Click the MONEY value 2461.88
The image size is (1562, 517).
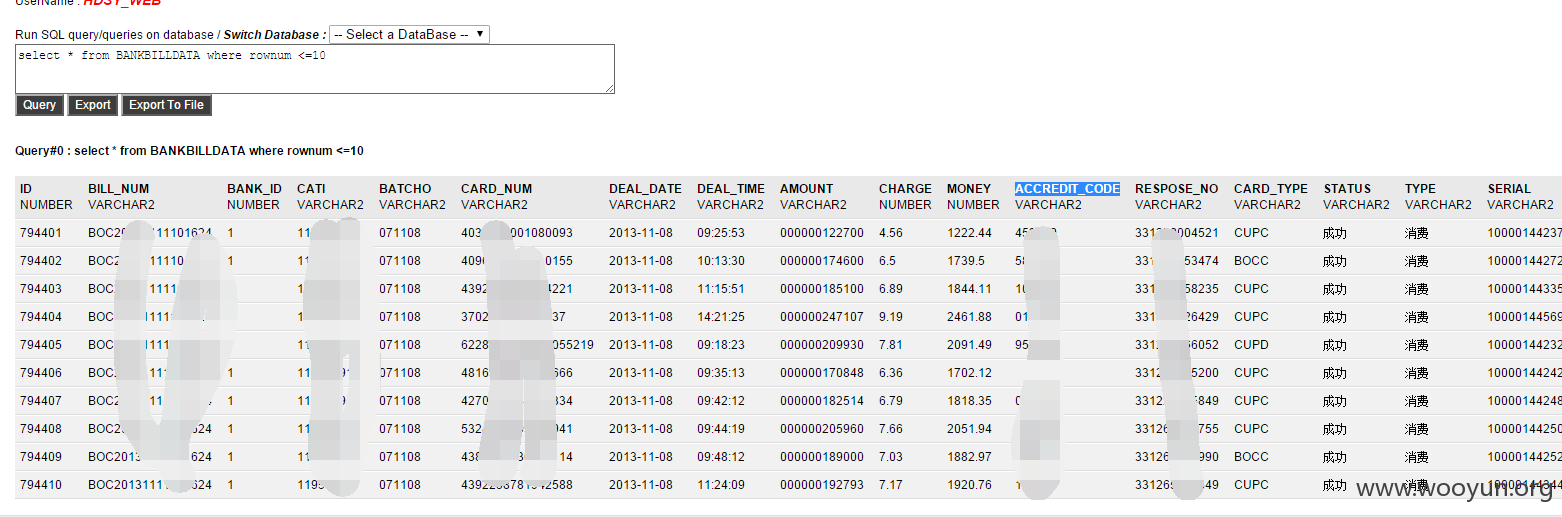(x=969, y=317)
